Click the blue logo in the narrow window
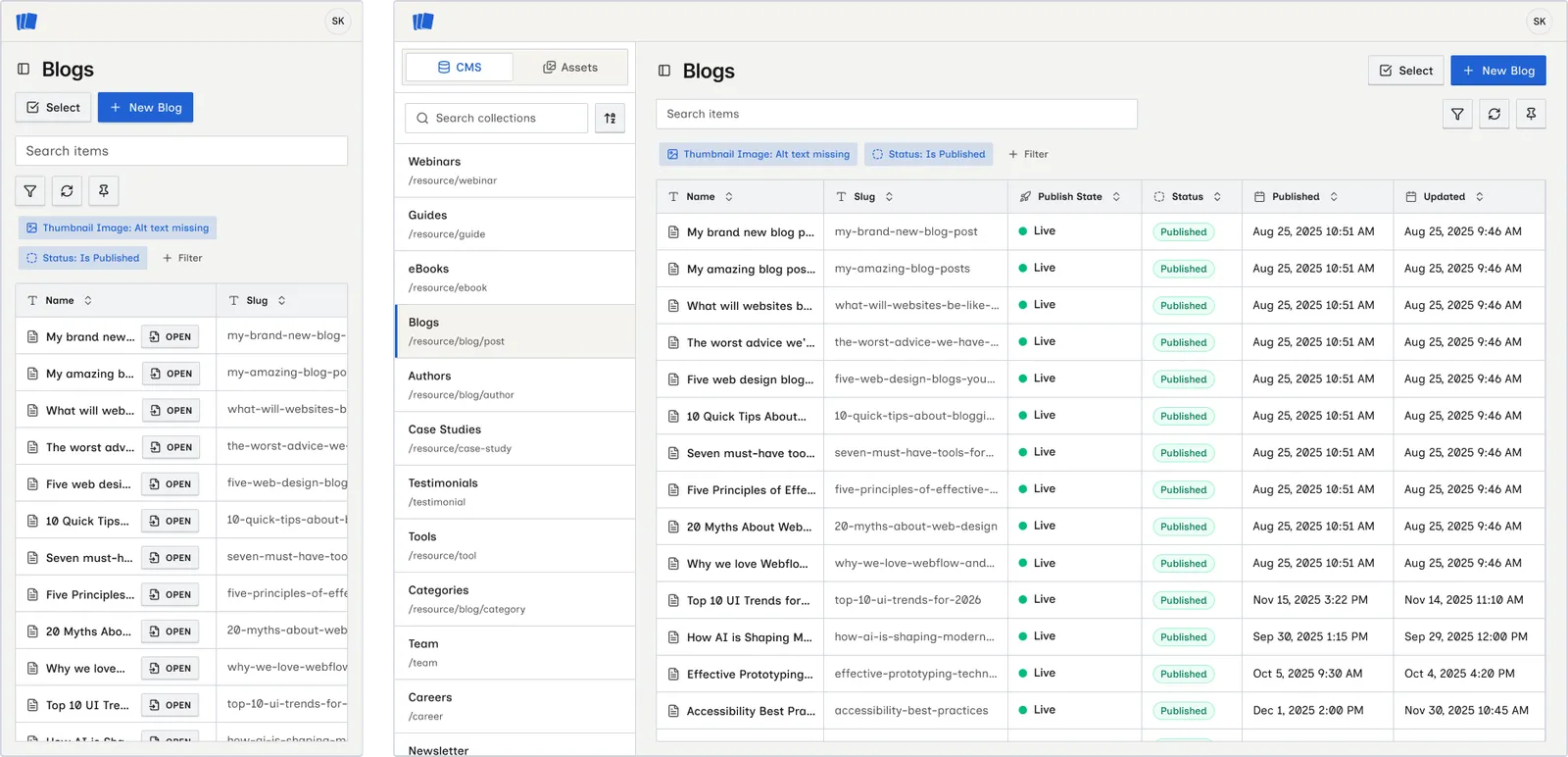 [x=26, y=21]
